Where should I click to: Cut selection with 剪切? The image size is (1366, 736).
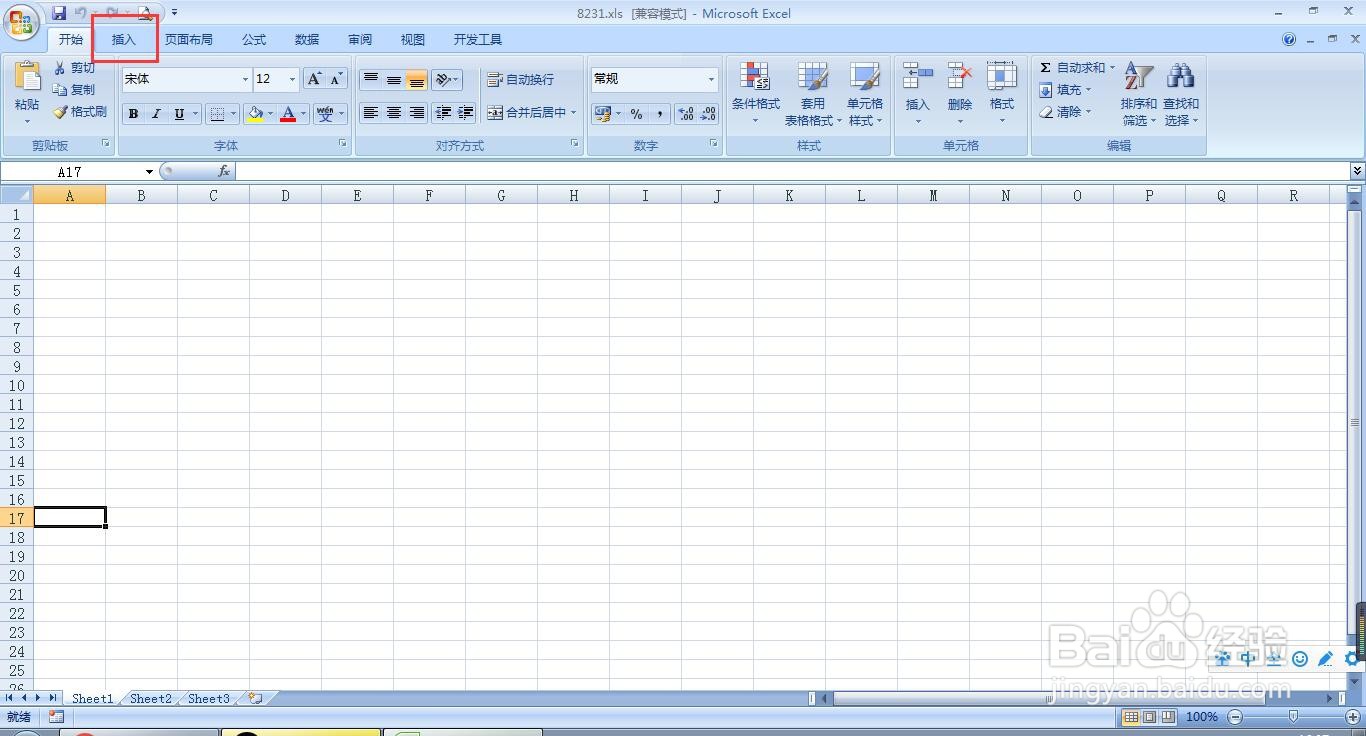pos(75,68)
